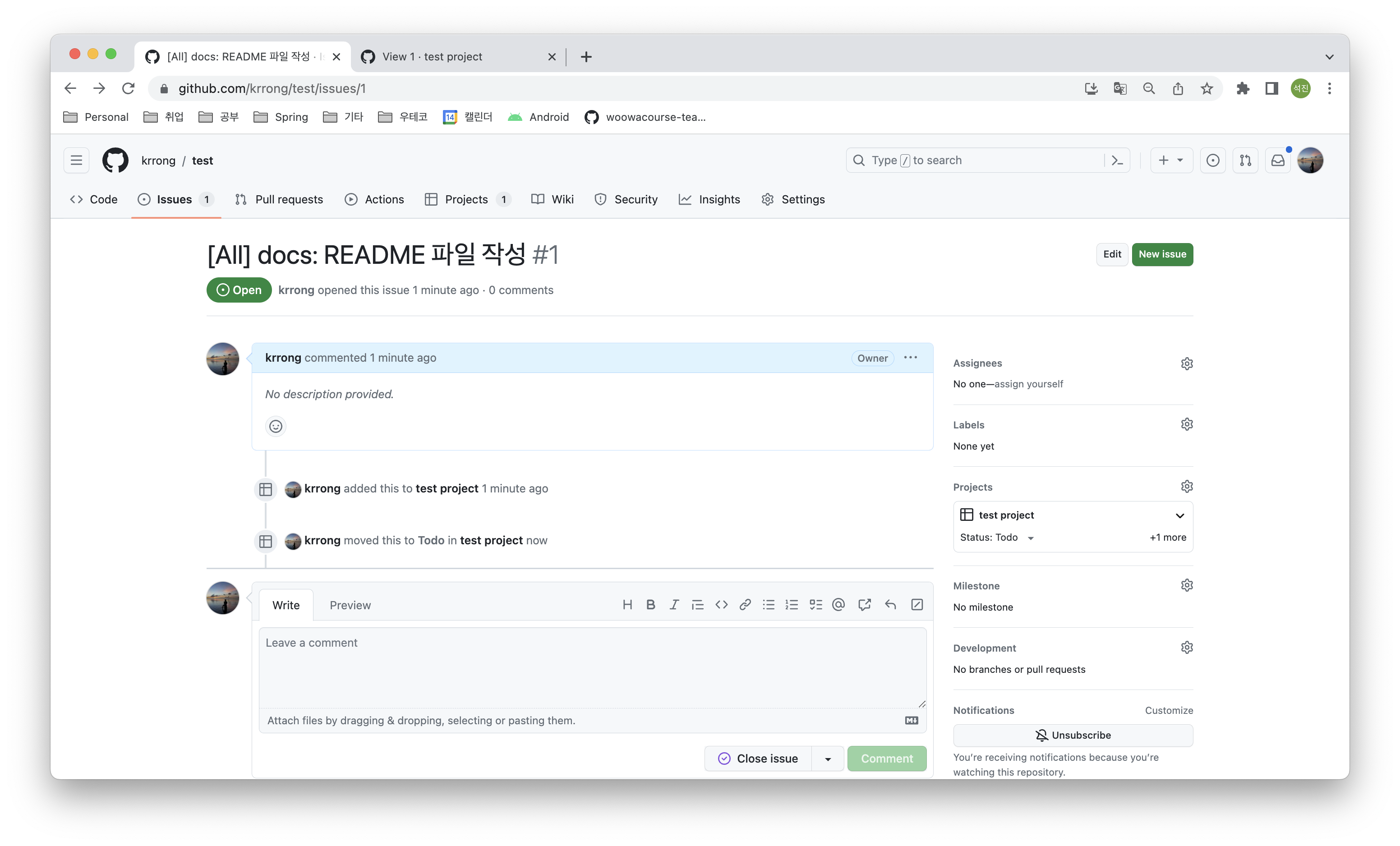Open the Assignees gear settings

[1186, 363]
